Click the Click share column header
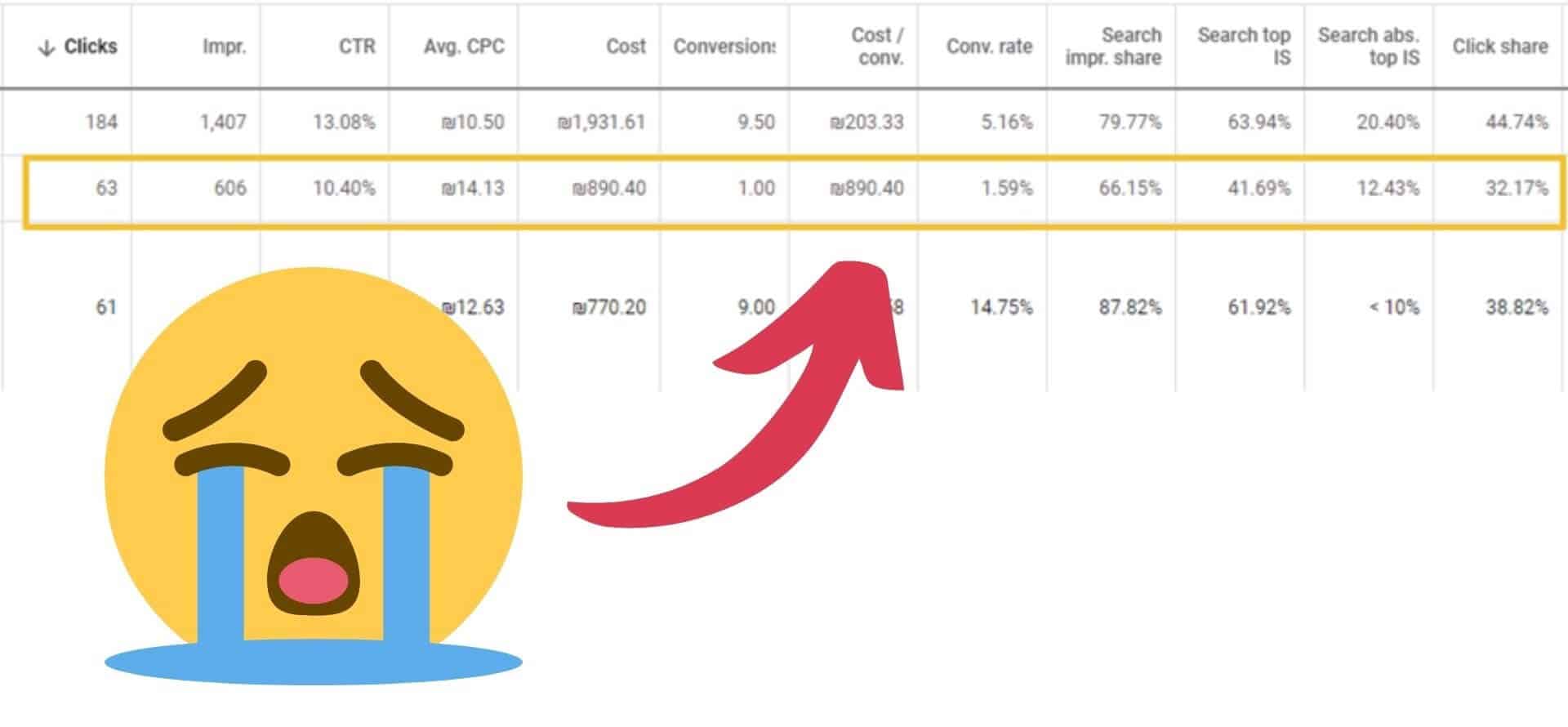The width and height of the screenshot is (1568, 727). tap(1499, 47)
